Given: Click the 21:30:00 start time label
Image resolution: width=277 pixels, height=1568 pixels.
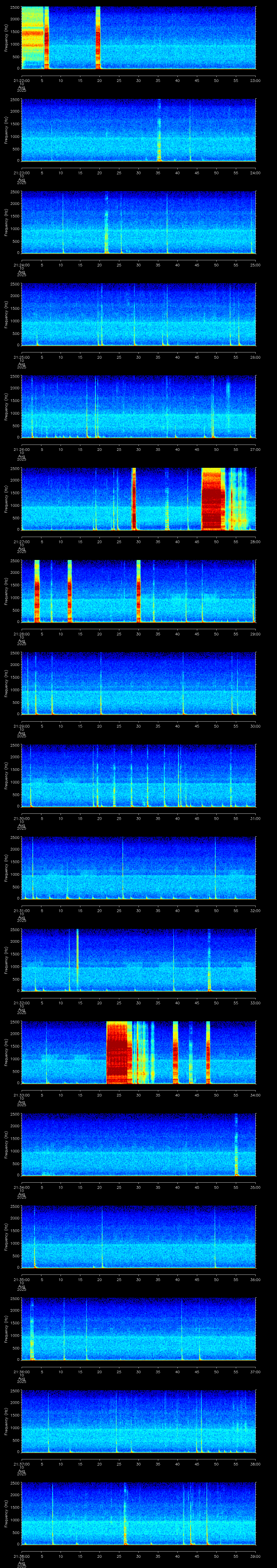Looking at the screenshot, I should (21, 818).
